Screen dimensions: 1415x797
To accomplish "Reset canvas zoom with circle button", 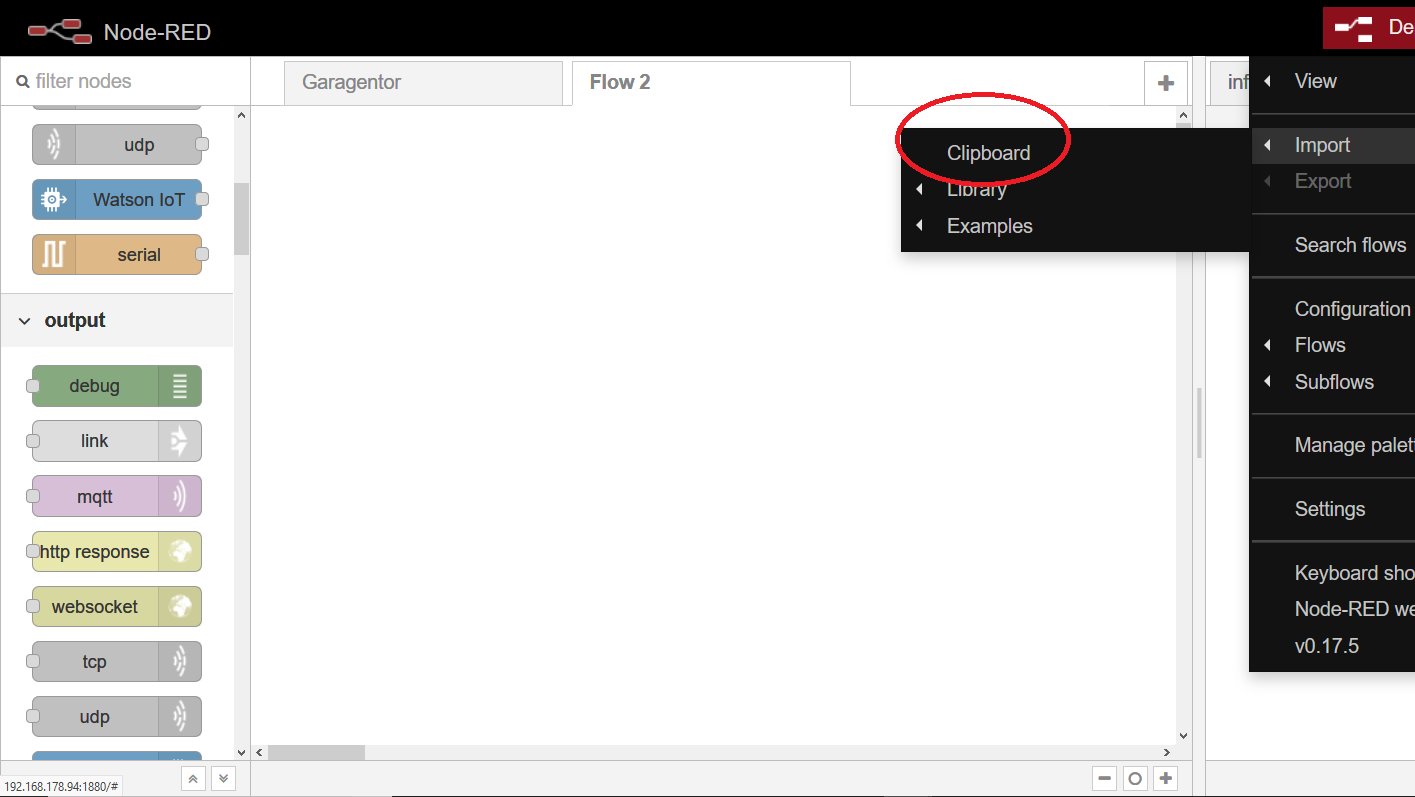I will pyautogui.click(x=1135, y=778).
